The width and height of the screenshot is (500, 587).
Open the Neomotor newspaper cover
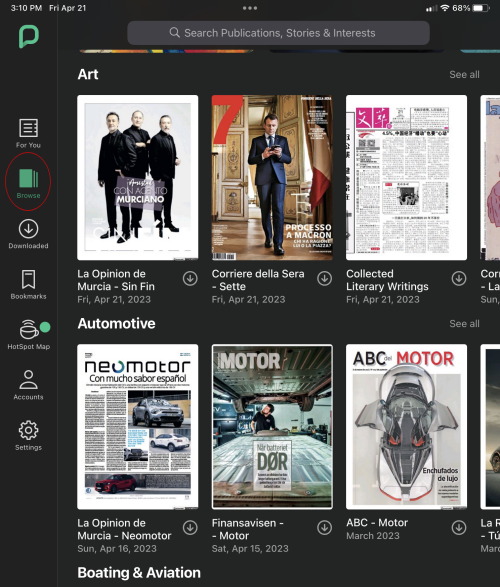pos(138,427)
